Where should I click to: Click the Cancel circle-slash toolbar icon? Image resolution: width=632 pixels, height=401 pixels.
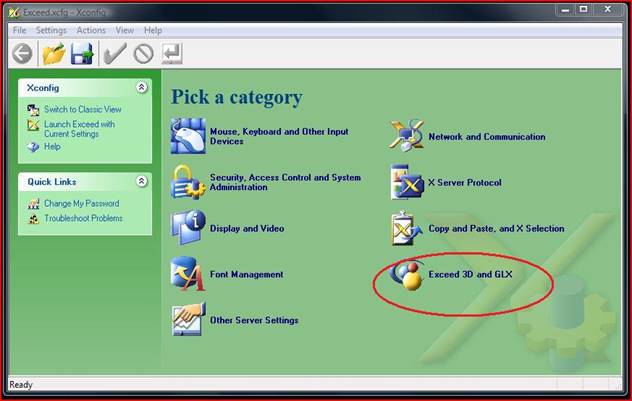(x=143, y=54)
